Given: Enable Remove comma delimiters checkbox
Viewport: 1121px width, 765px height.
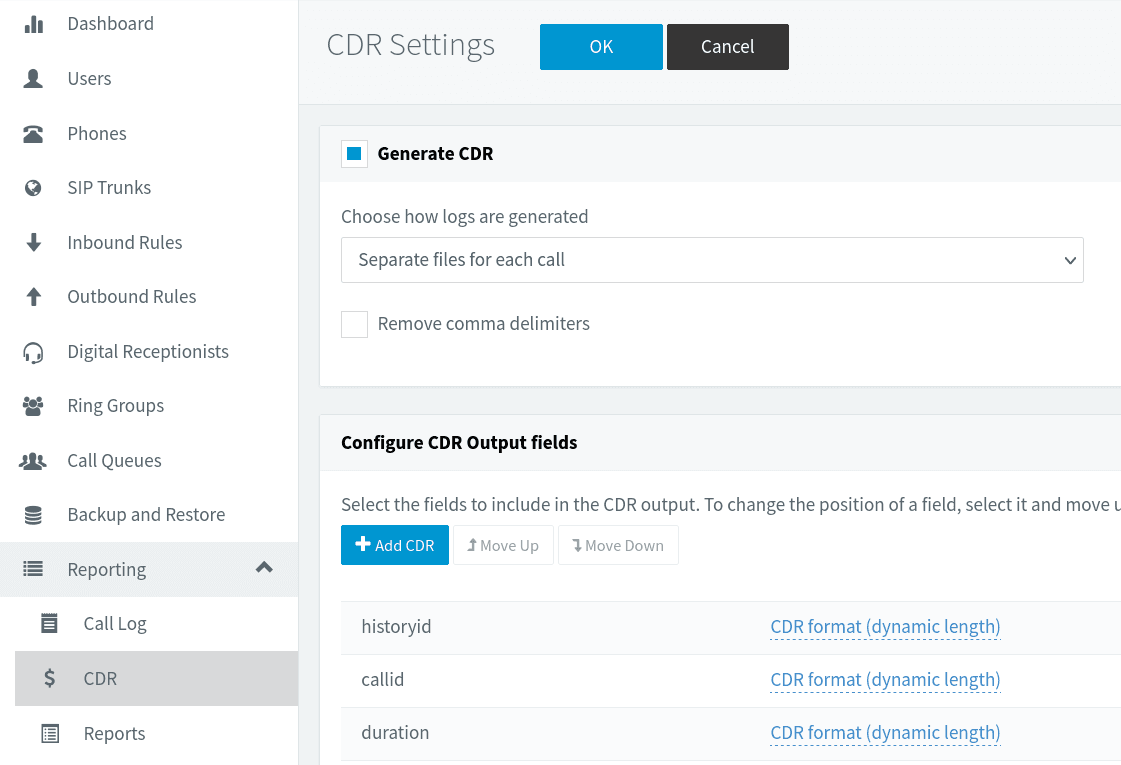Looking at the screenshot, I should (x=354, y=324).
